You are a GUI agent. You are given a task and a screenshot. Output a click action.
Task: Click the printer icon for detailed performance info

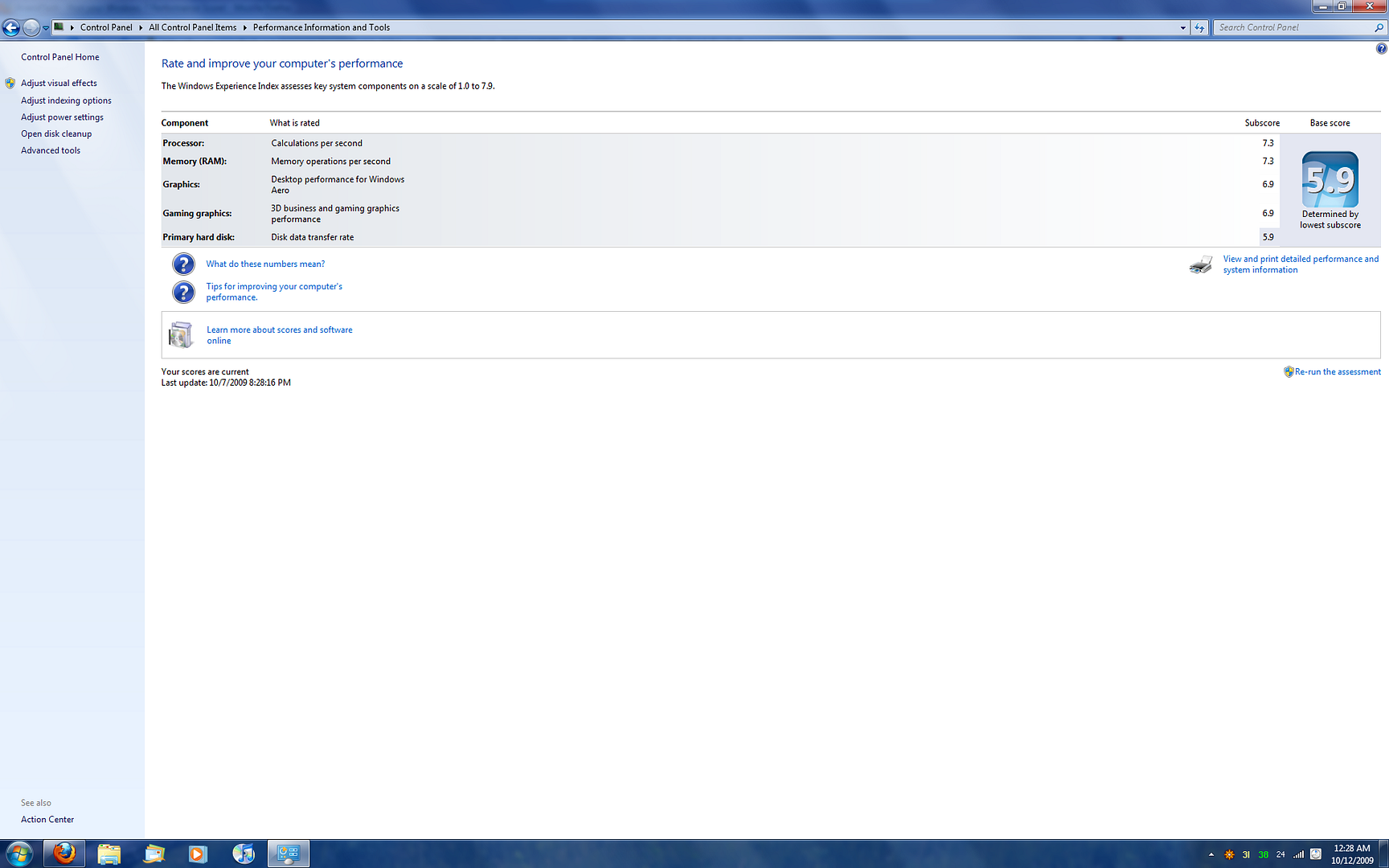coord(1201,265)
